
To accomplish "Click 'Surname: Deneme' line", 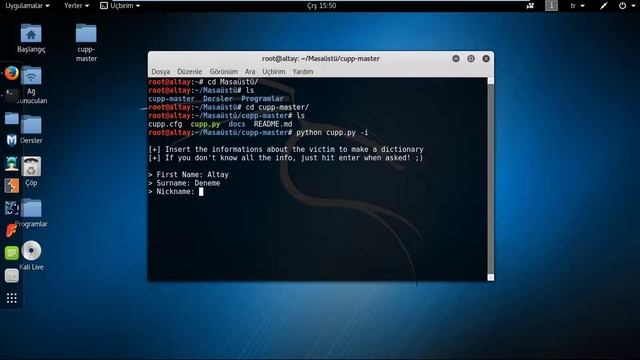I will (x=184, y=183).
